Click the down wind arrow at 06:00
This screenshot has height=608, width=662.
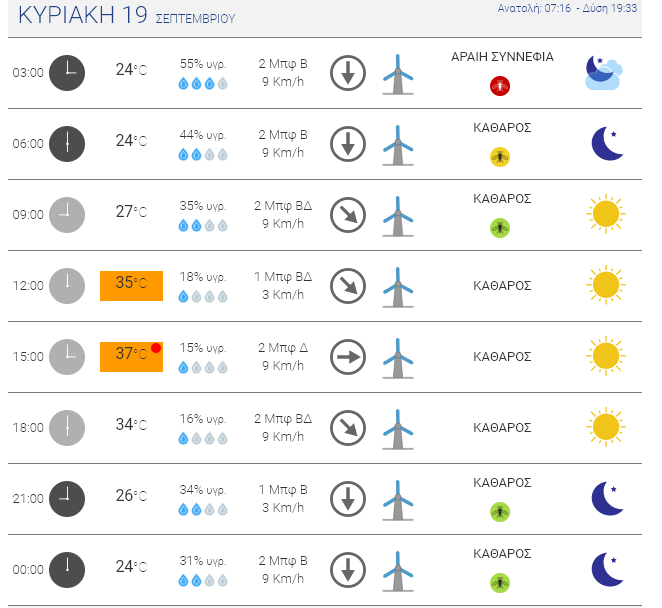point(347,144)
